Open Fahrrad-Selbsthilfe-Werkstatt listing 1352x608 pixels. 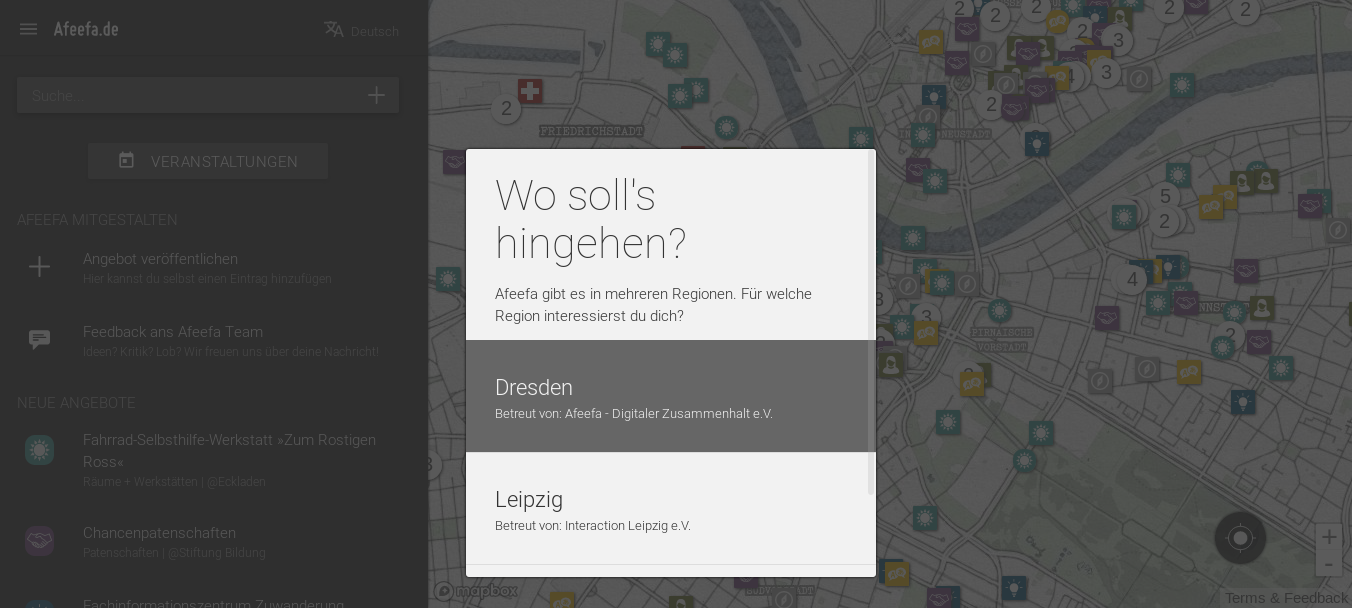point(229,450)
